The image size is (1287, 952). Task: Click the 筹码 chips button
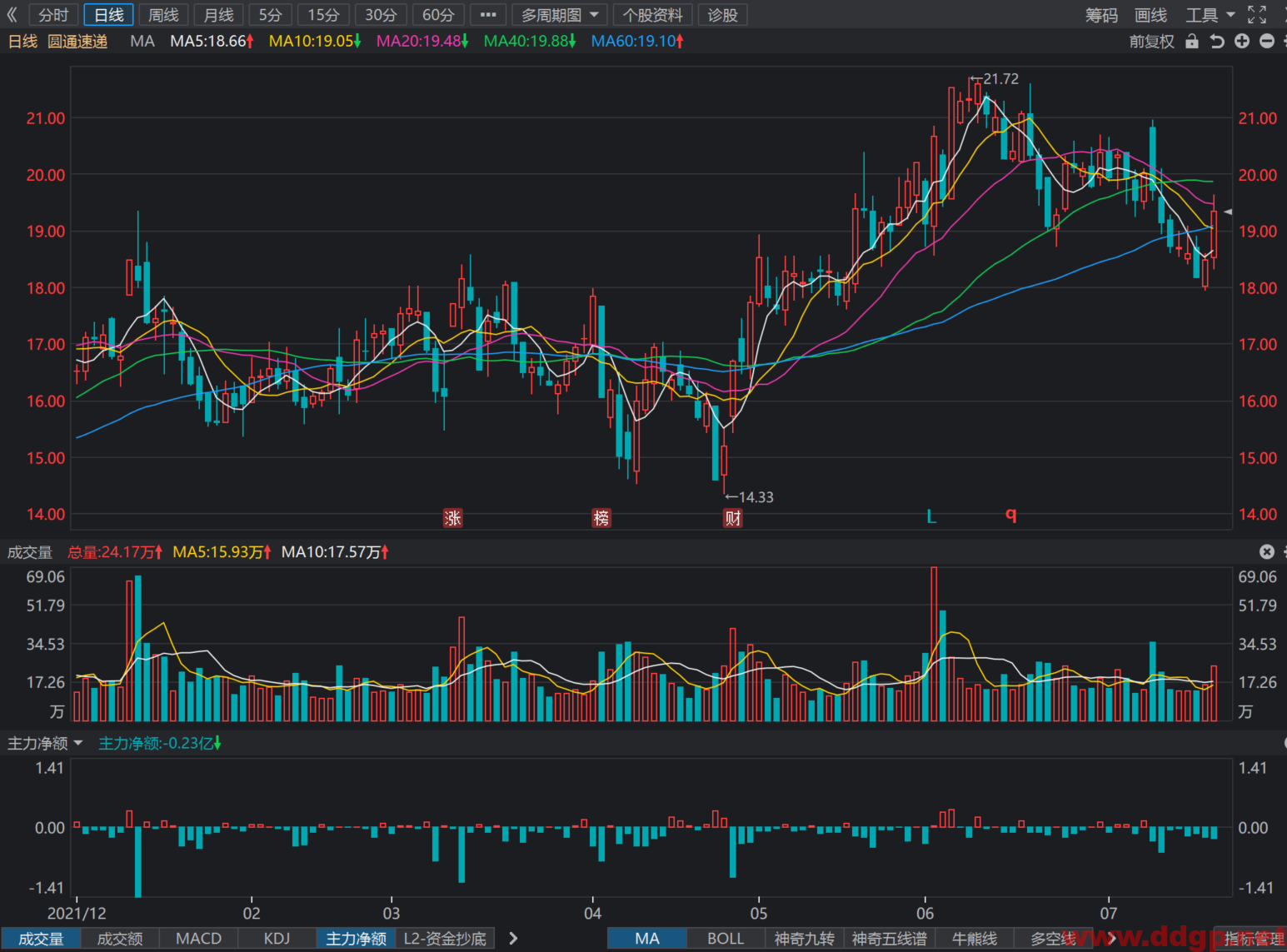(x=1101, y=15)
